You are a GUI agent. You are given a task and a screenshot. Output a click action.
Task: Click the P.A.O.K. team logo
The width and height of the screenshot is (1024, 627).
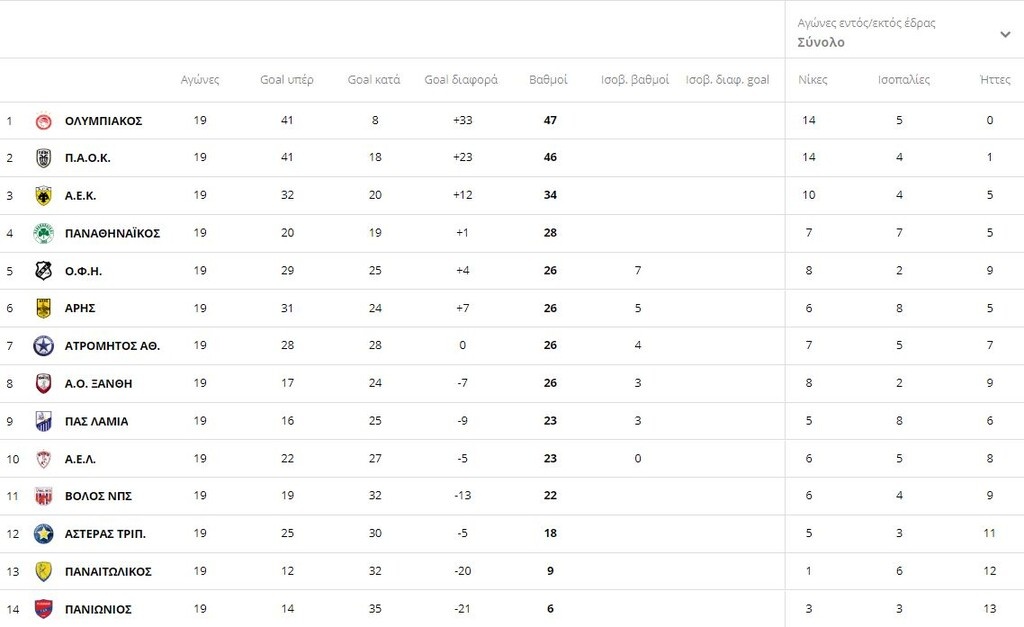tap(44, 157)
